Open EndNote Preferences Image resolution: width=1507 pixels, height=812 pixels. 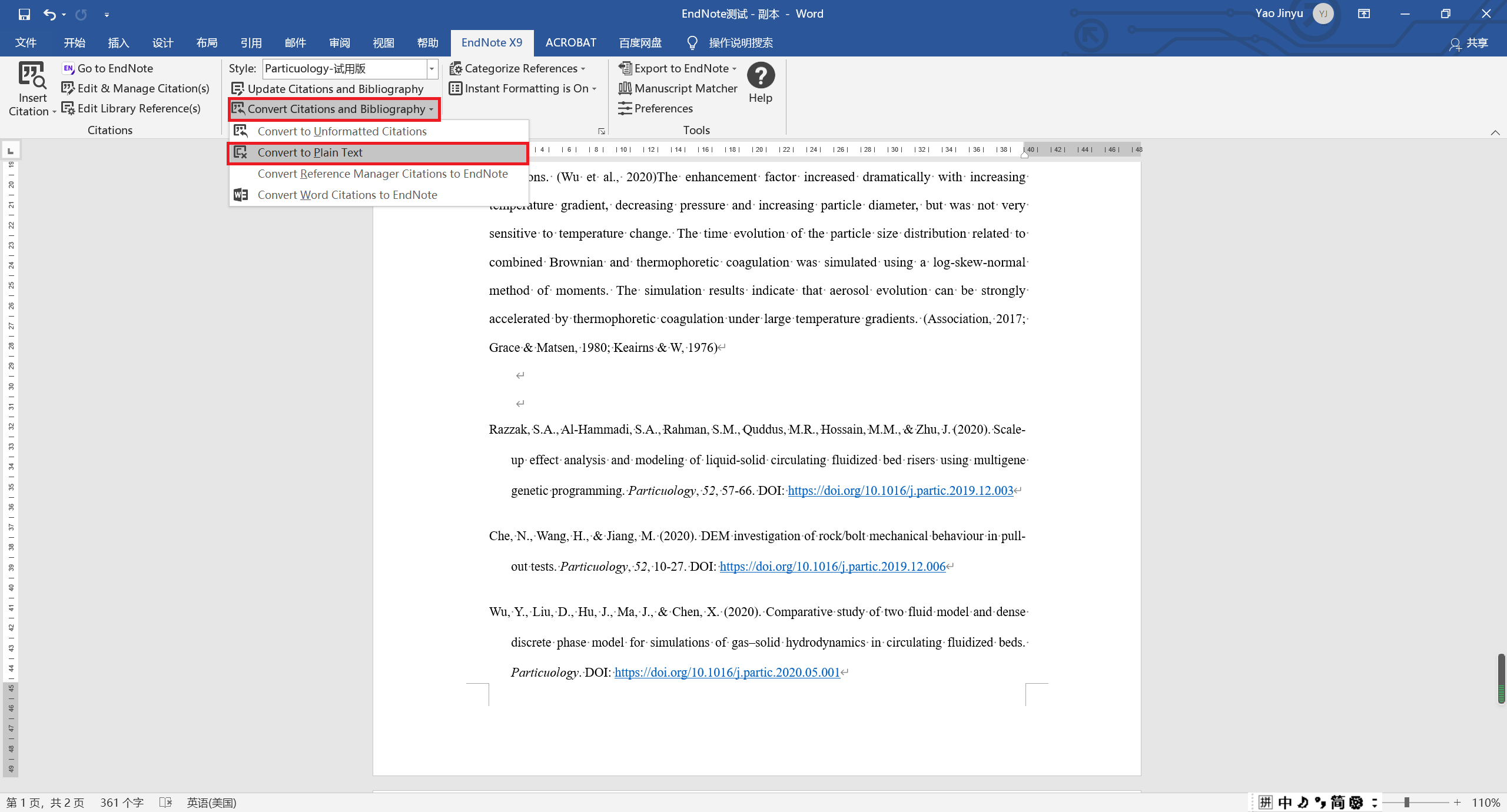[655, 108]
